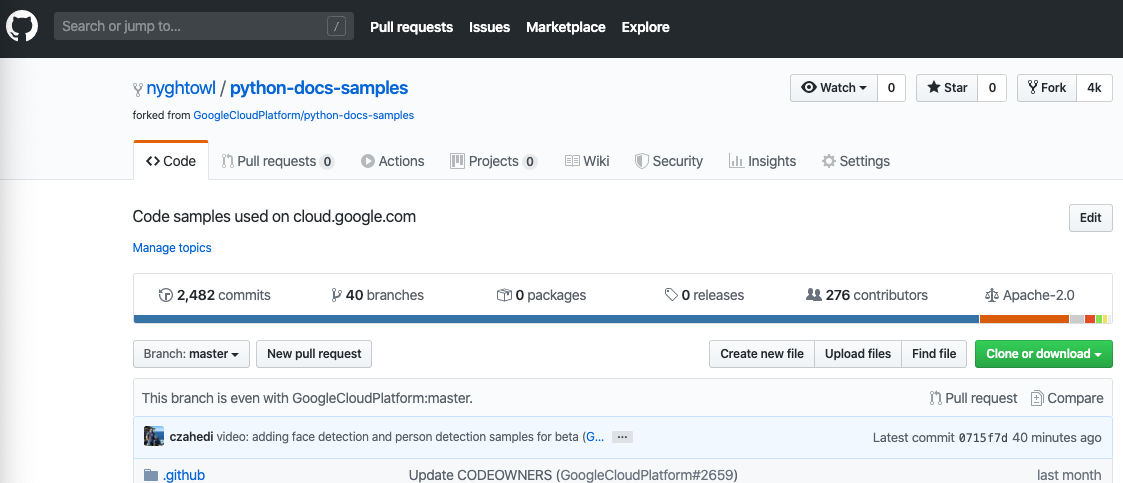Click the Compare diff file icon
Image resolution: width=1123 pixels, height=483 pixels.
[1036, 398]
